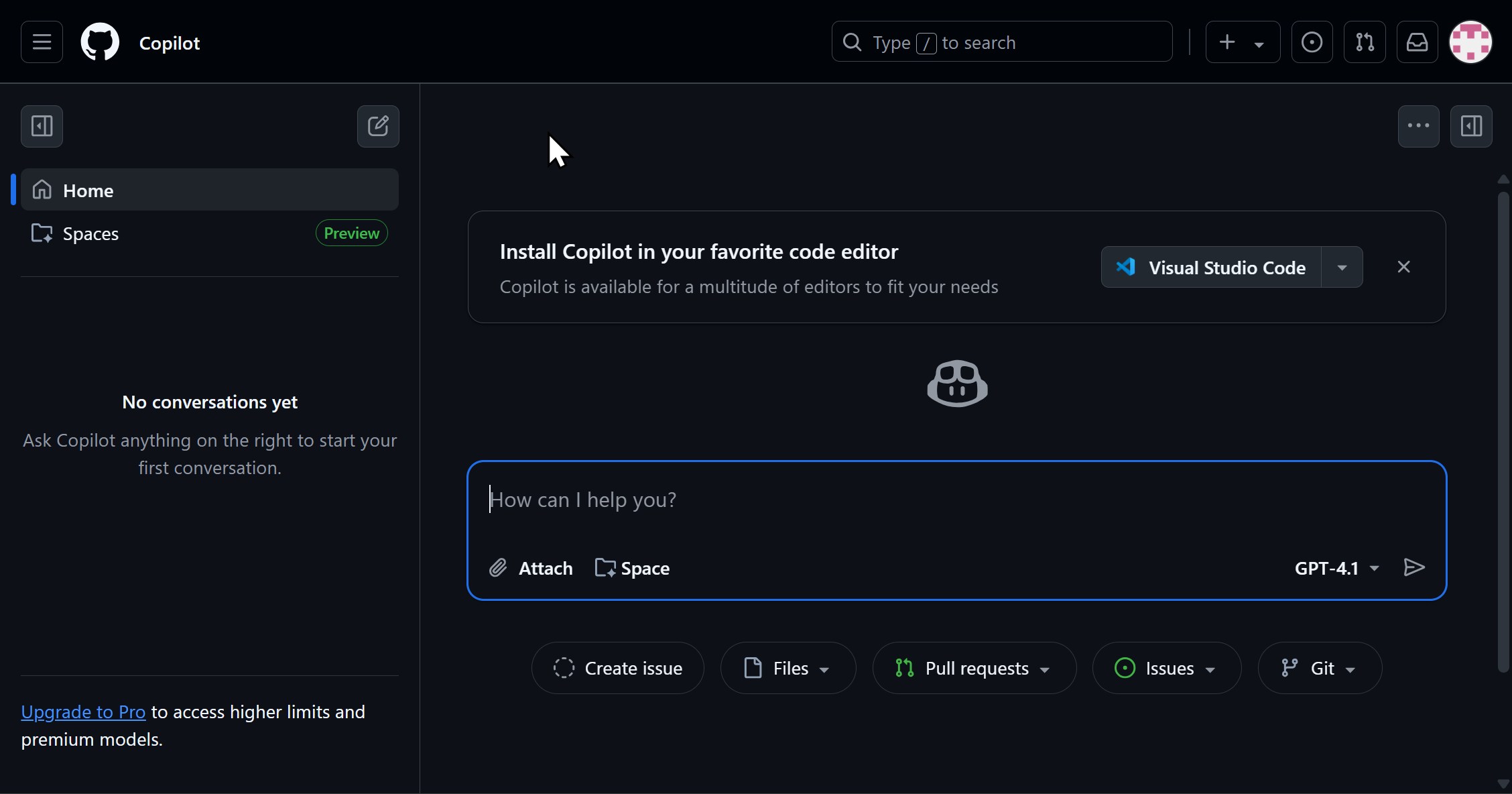Open the conversation options ellipsis menu
1512x794 pixels.
[x=1418, y=126]
